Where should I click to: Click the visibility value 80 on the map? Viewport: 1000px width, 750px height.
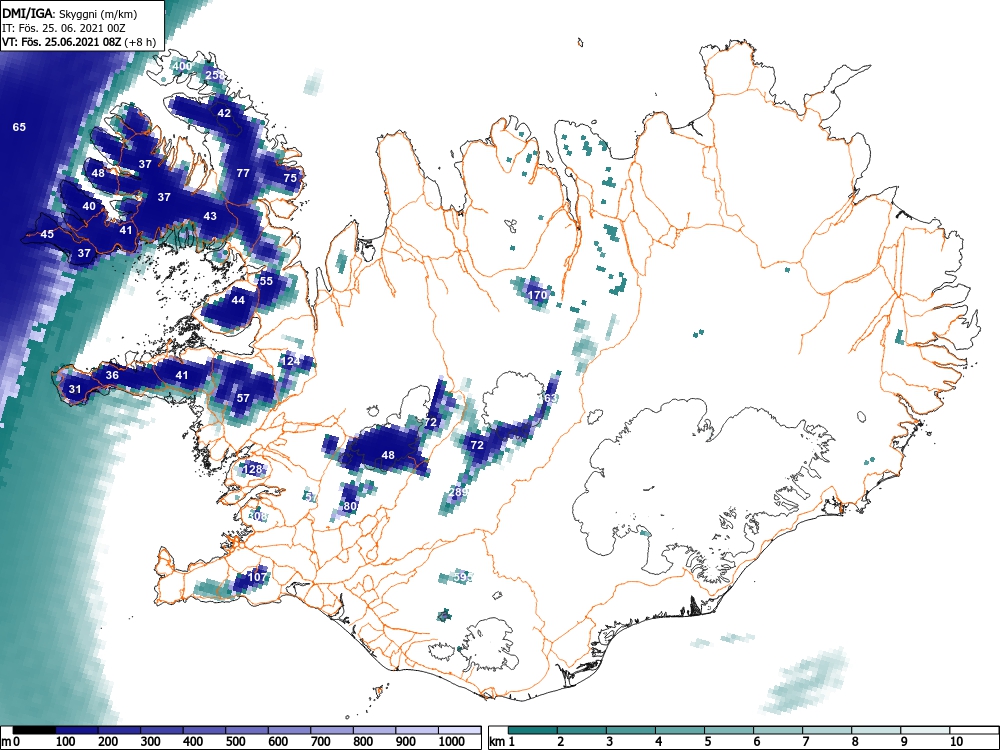tap(350, 506)
